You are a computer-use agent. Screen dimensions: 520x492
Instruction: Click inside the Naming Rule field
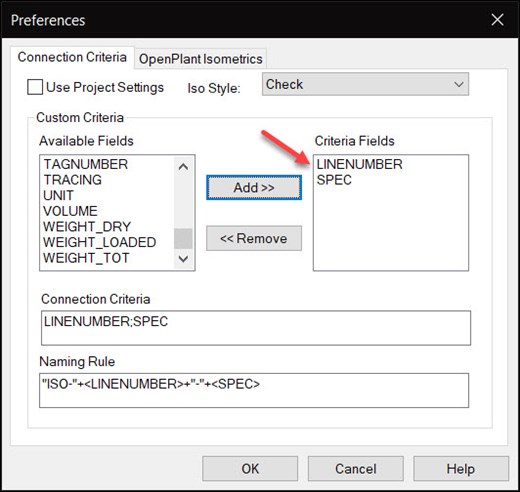[254, 390]
